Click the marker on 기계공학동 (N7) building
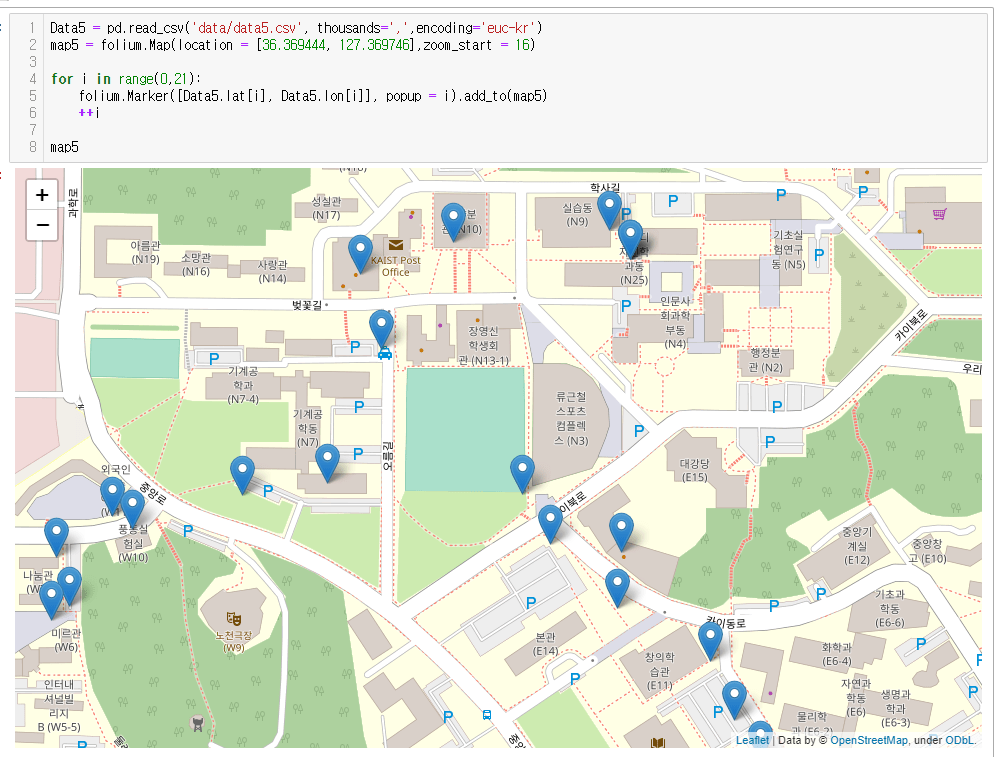Image resolution: width=1003 pixels, height=757 pixels. coord(327,461)
